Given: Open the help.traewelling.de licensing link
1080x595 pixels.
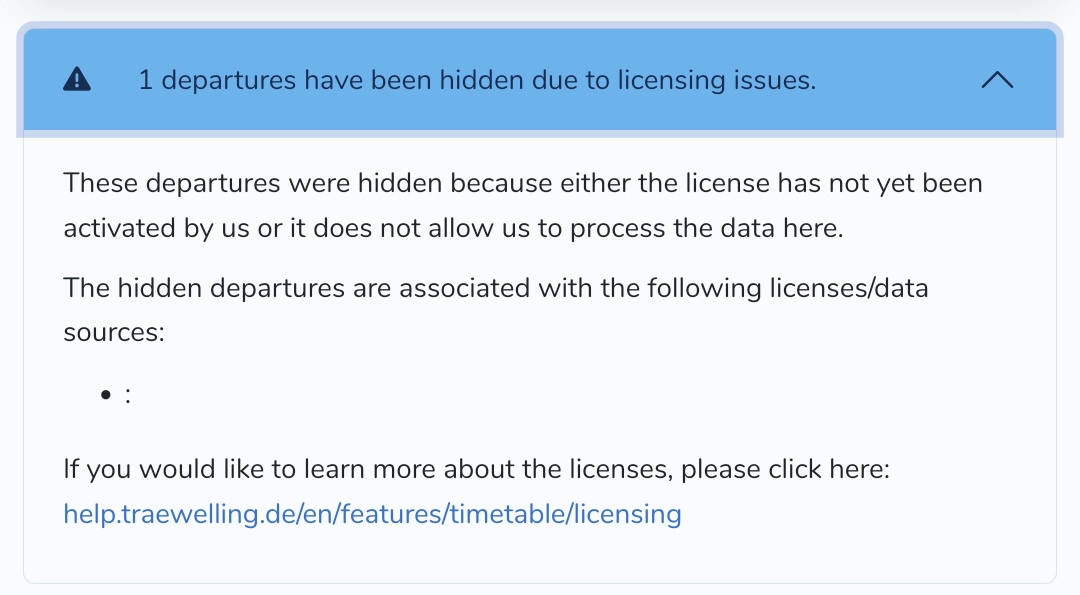Looking at the screenshot, I should (x=372, y=514).
